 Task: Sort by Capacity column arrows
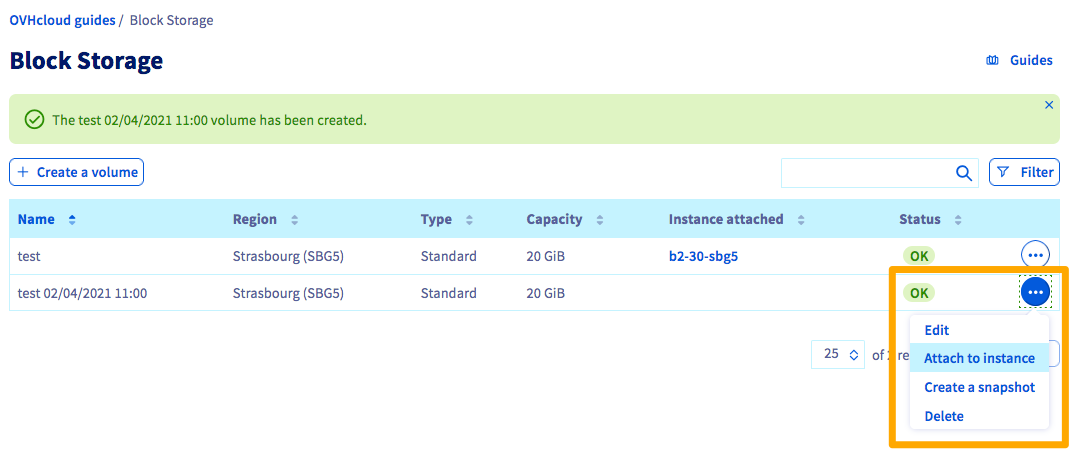tap(600, 220)
